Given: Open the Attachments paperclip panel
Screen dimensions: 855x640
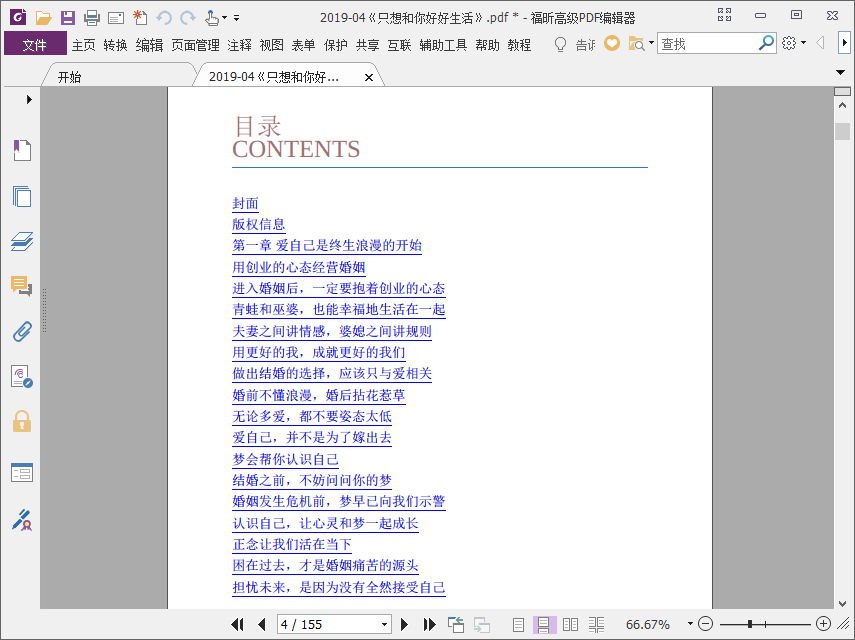Looking at the screenshot, I should pos(22,331).
